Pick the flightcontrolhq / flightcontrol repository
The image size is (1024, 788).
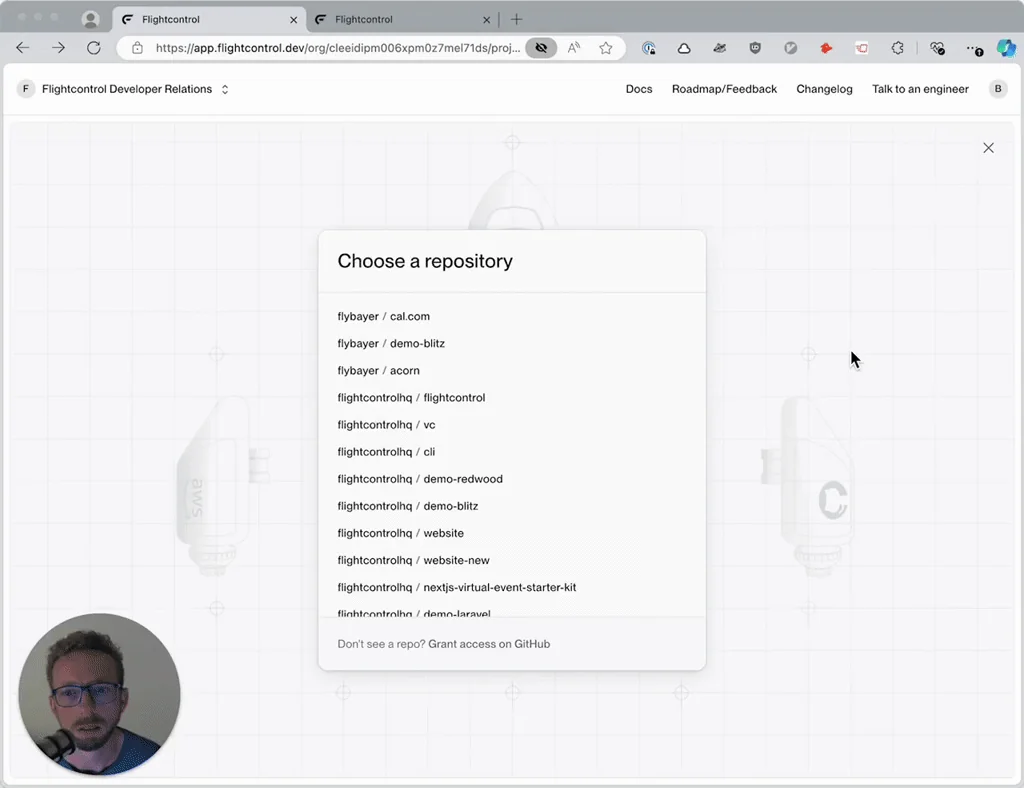coord(411,398)
